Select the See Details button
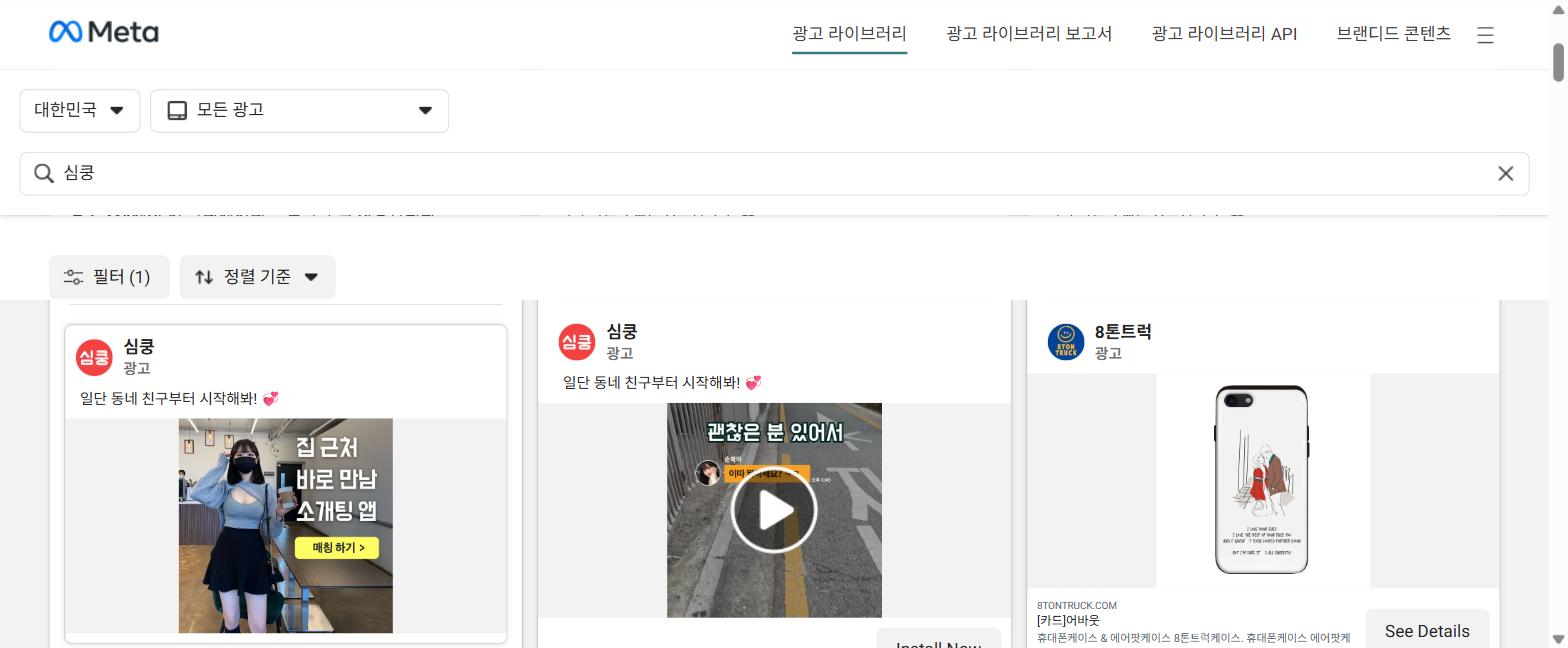The height and width of the screenshot is (648, 1568). coord(1427,630)
